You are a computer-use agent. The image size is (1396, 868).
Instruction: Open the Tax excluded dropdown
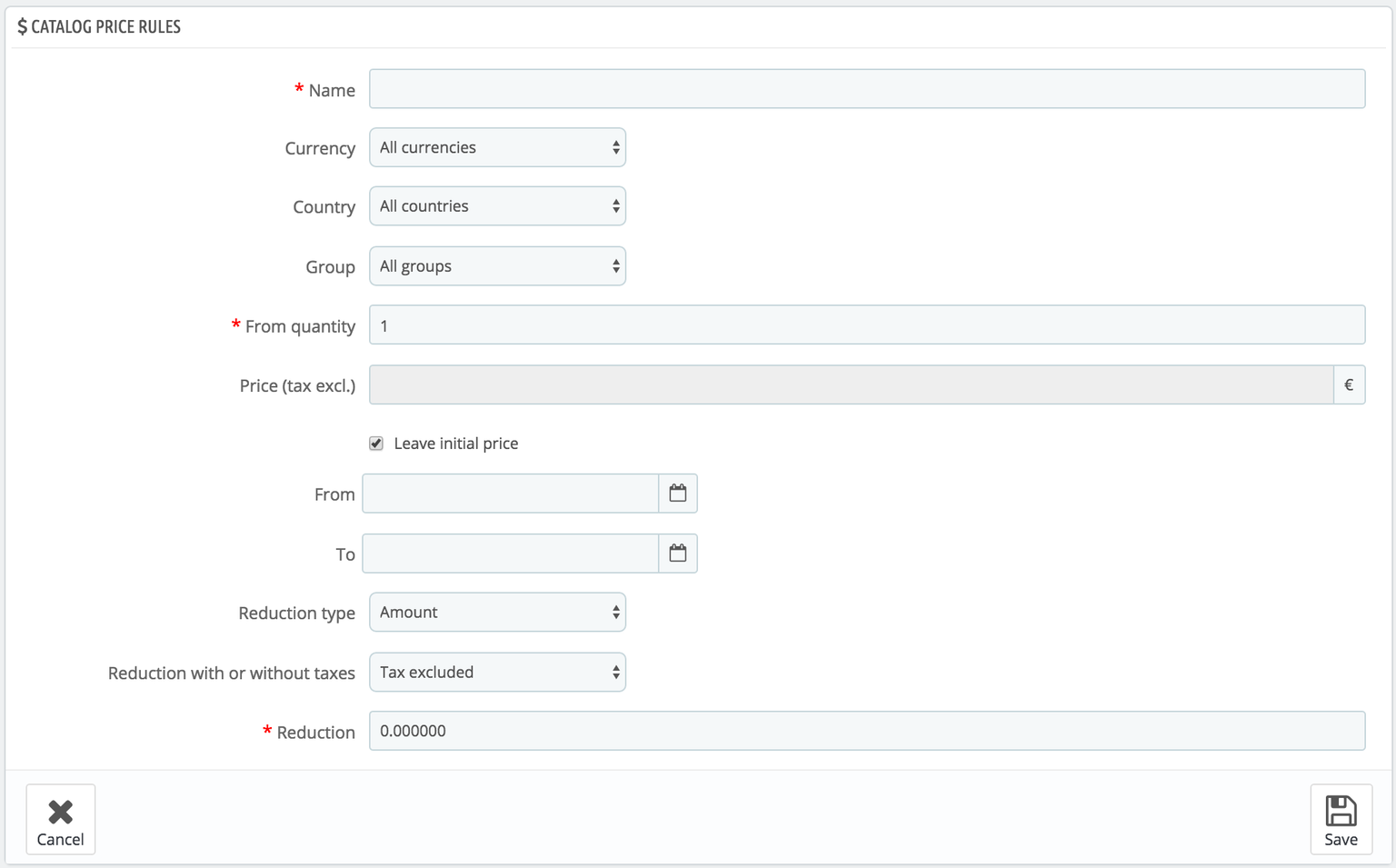497,673
